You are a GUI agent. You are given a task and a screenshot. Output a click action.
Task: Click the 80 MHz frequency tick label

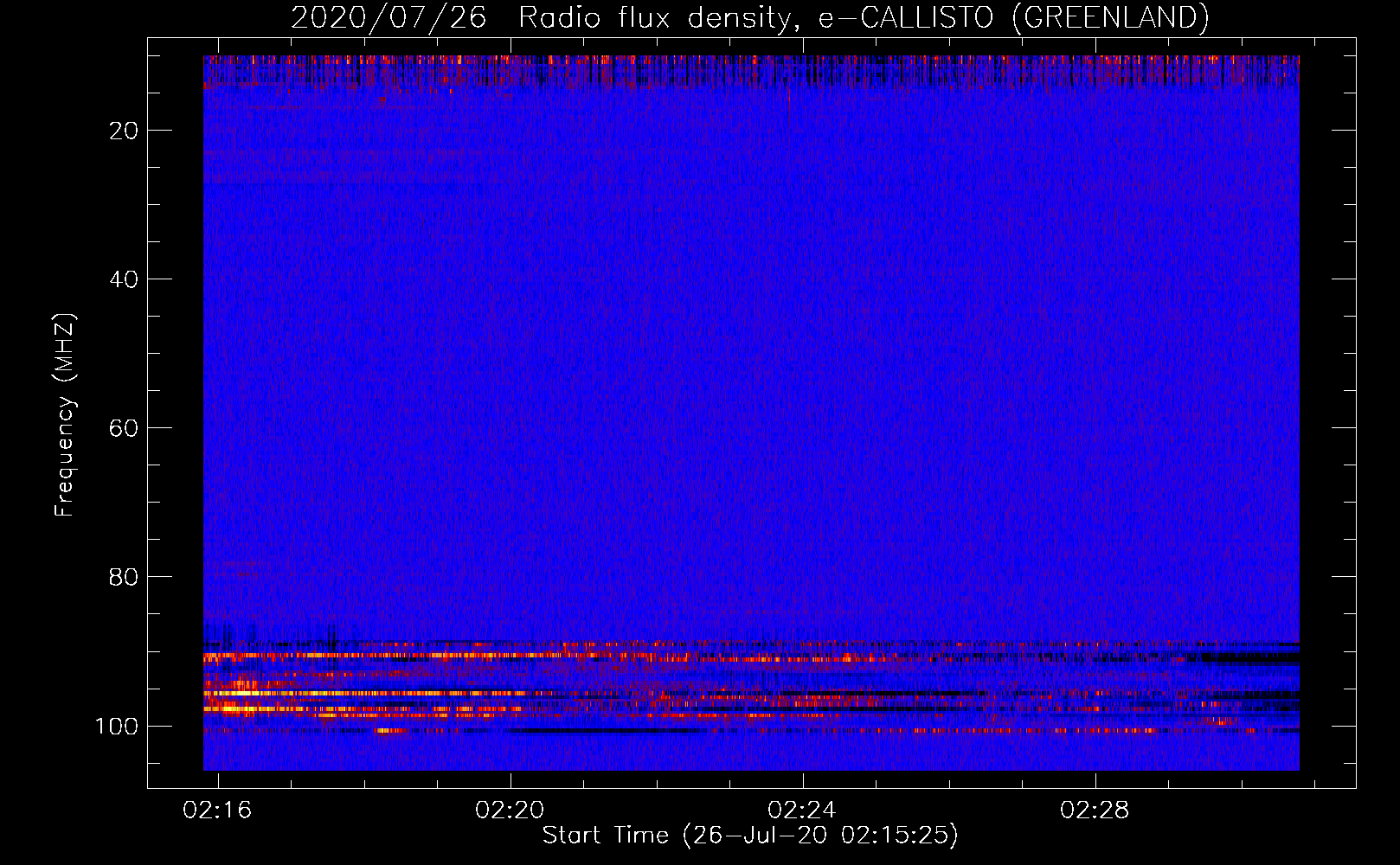click(x=124, y=577)
